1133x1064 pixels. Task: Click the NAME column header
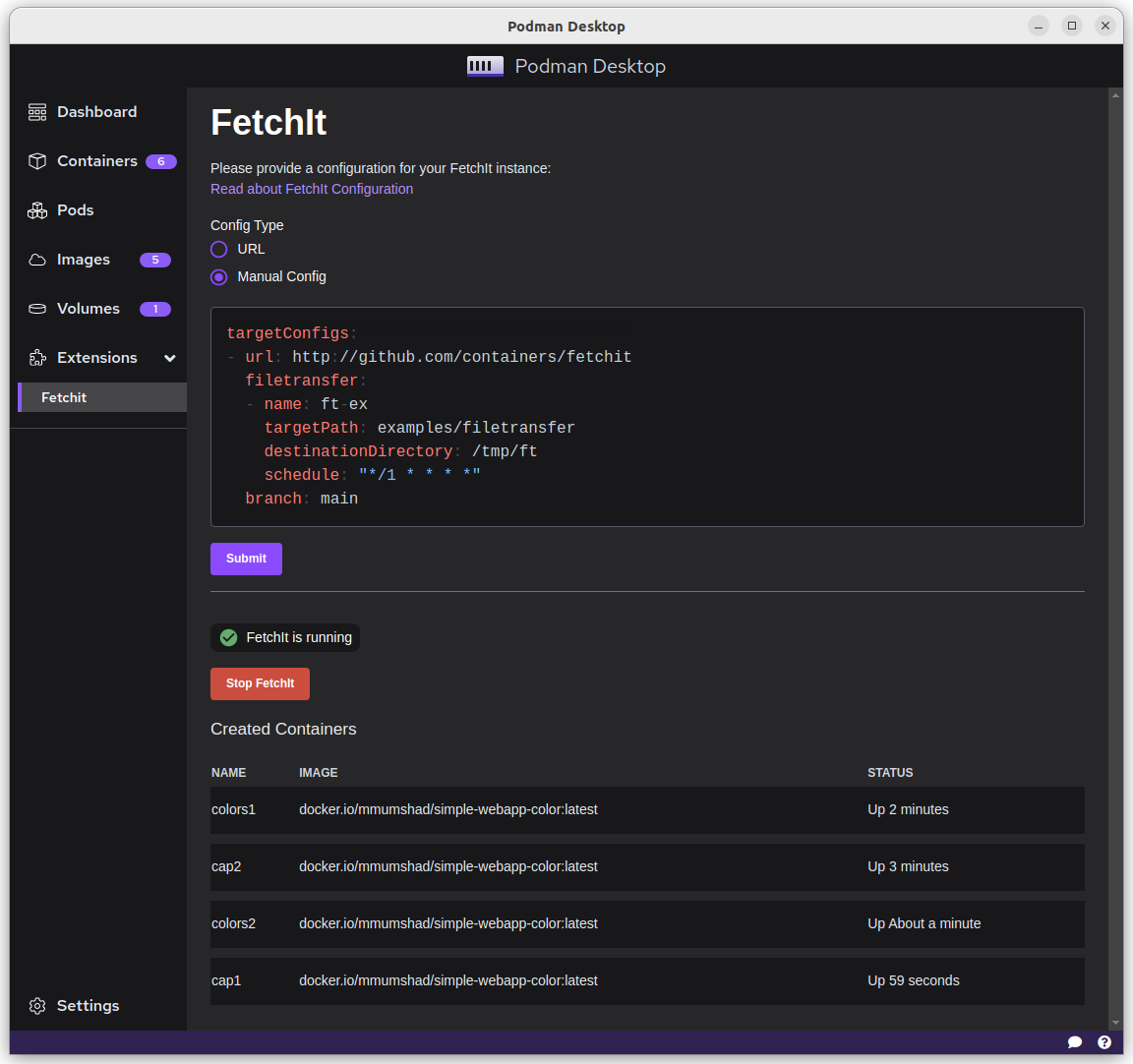coord(228,773)
